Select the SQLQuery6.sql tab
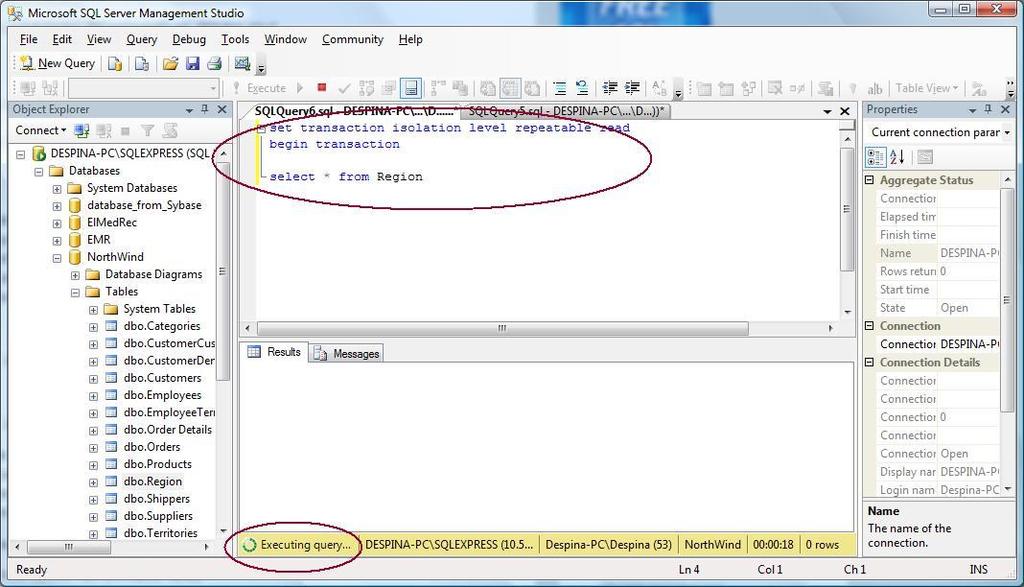 tap(353, 111)
